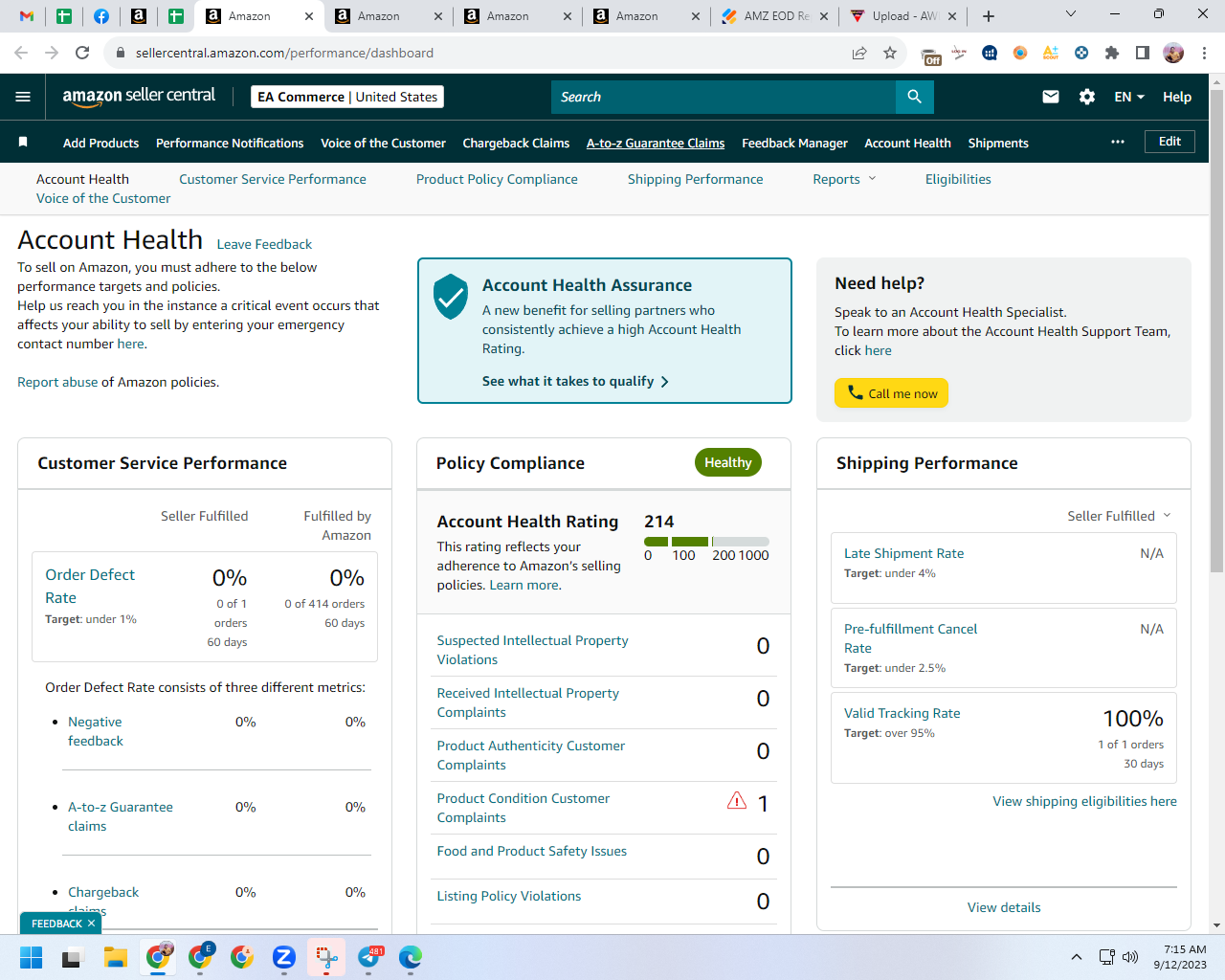Open View shipping eligibilities here link
The image size is (1225, 980).
click(x=1084, y=801)
